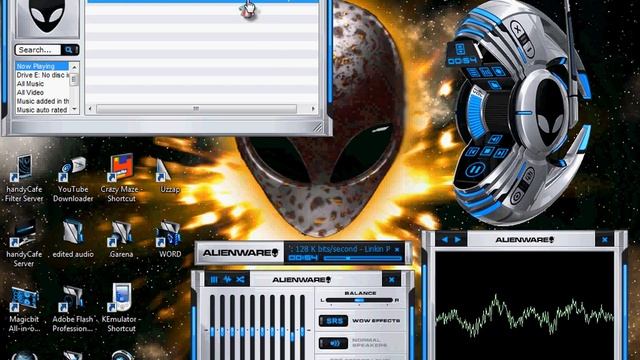Skip to previous track on spaceship player

point(473,151)
